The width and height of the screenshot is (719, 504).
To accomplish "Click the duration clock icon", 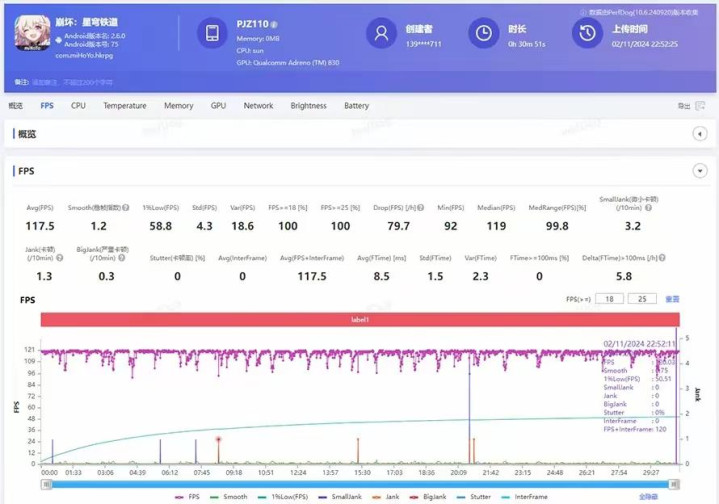I will pyautogui.click(x=483, y=33).
